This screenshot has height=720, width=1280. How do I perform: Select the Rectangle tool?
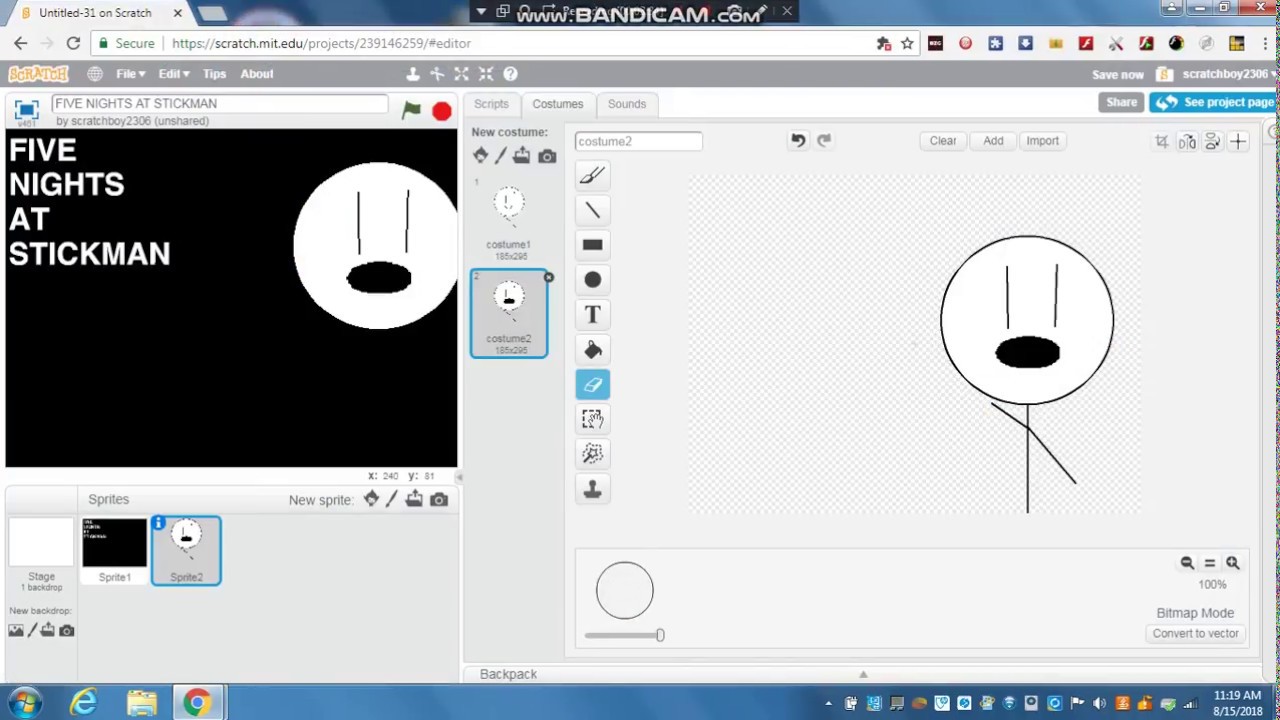pos(592,245)
